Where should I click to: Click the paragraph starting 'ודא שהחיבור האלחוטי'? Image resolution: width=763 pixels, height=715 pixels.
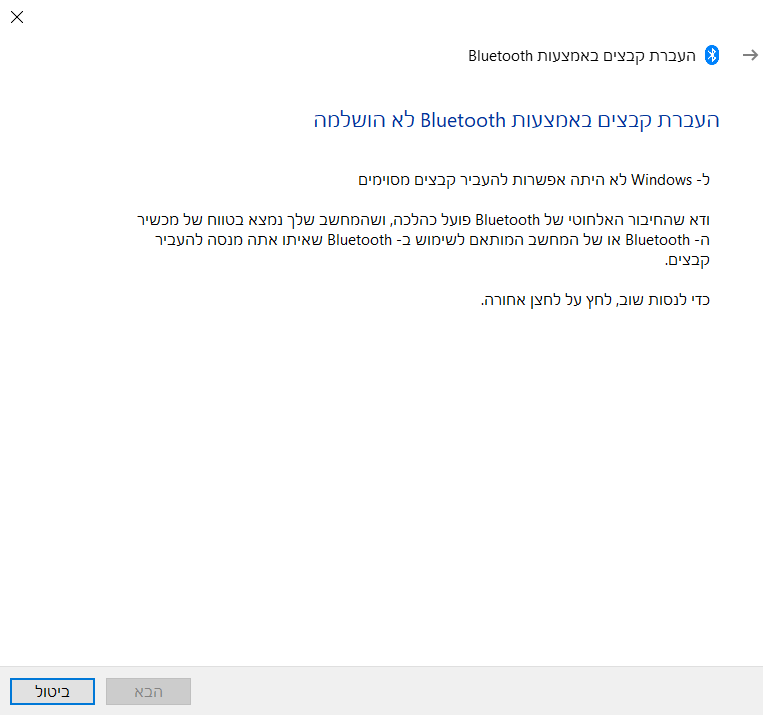pyautogui.click(x=423, y=240)
